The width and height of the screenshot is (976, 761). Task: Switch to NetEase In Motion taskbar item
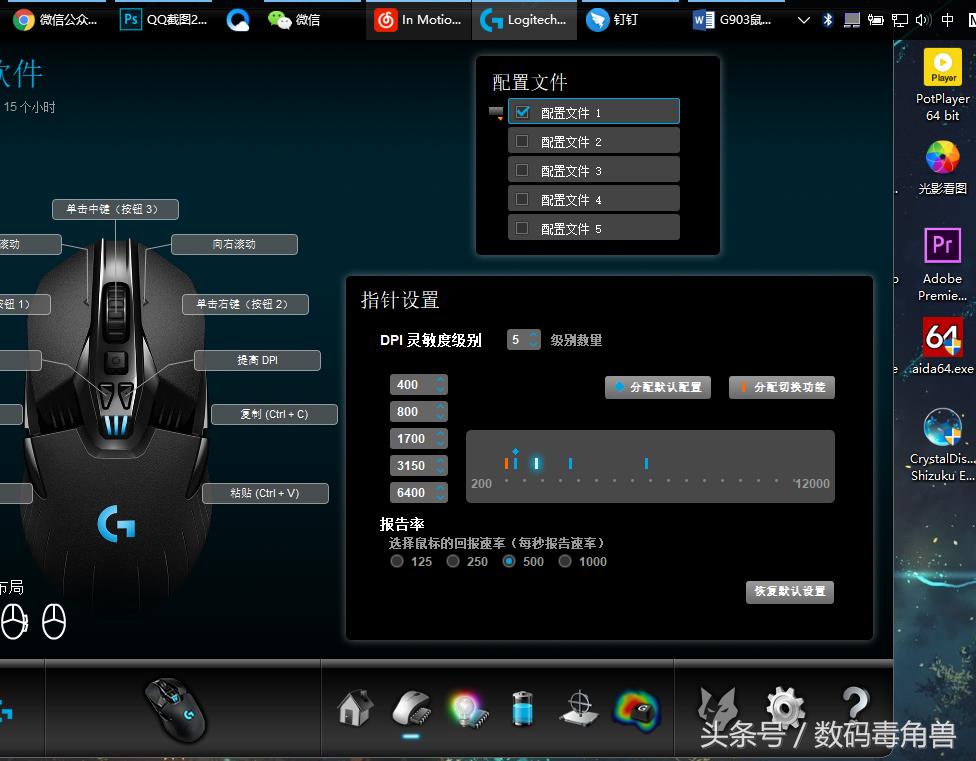(418, 20)
